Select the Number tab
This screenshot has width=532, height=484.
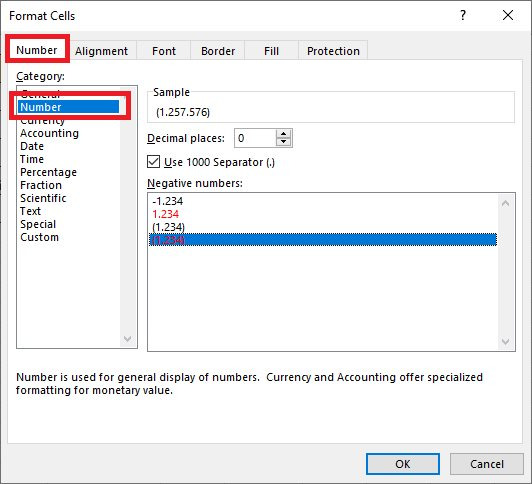[x=37, y=50]
